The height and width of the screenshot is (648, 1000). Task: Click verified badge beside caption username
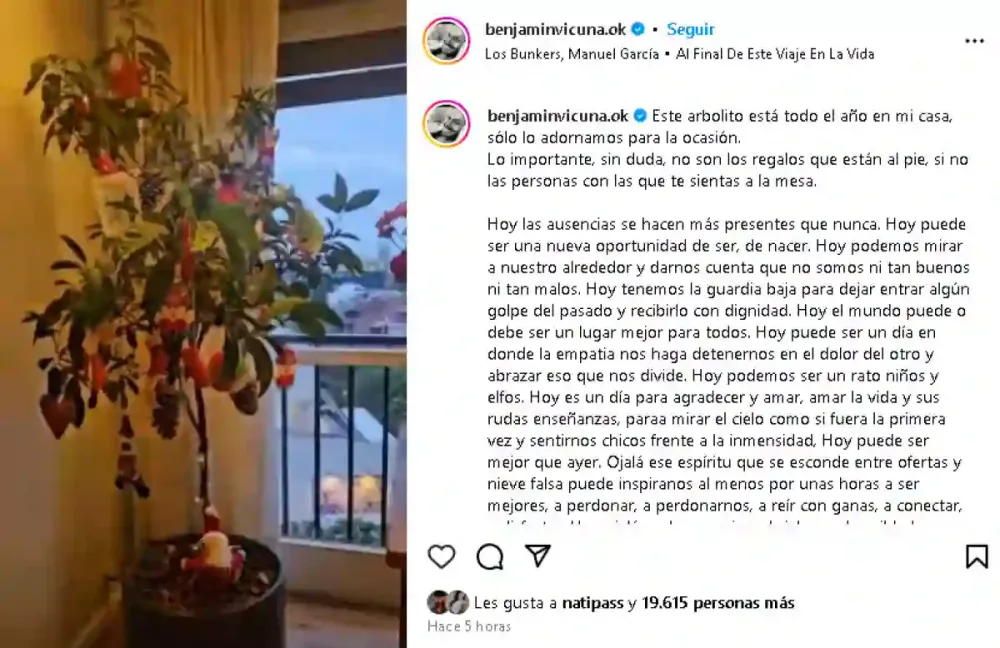tap(640, 116)
